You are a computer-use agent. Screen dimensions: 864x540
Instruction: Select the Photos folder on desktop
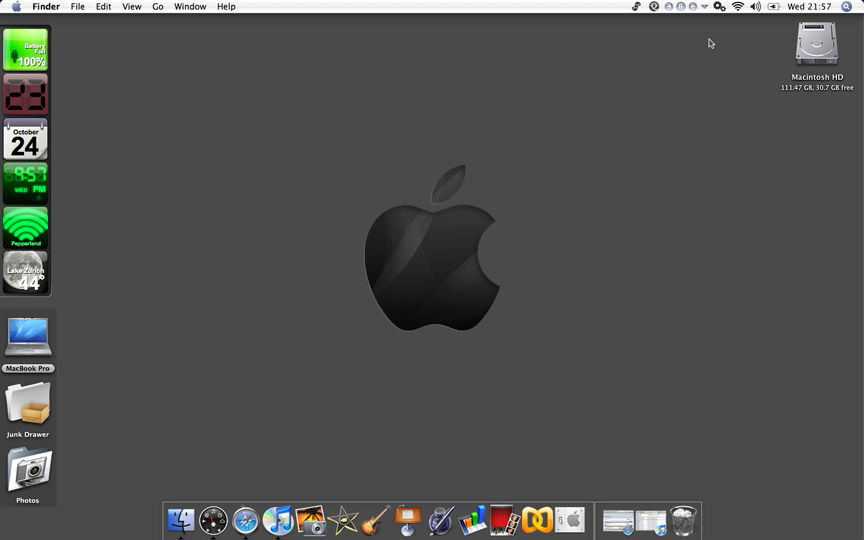coord(29,470)
